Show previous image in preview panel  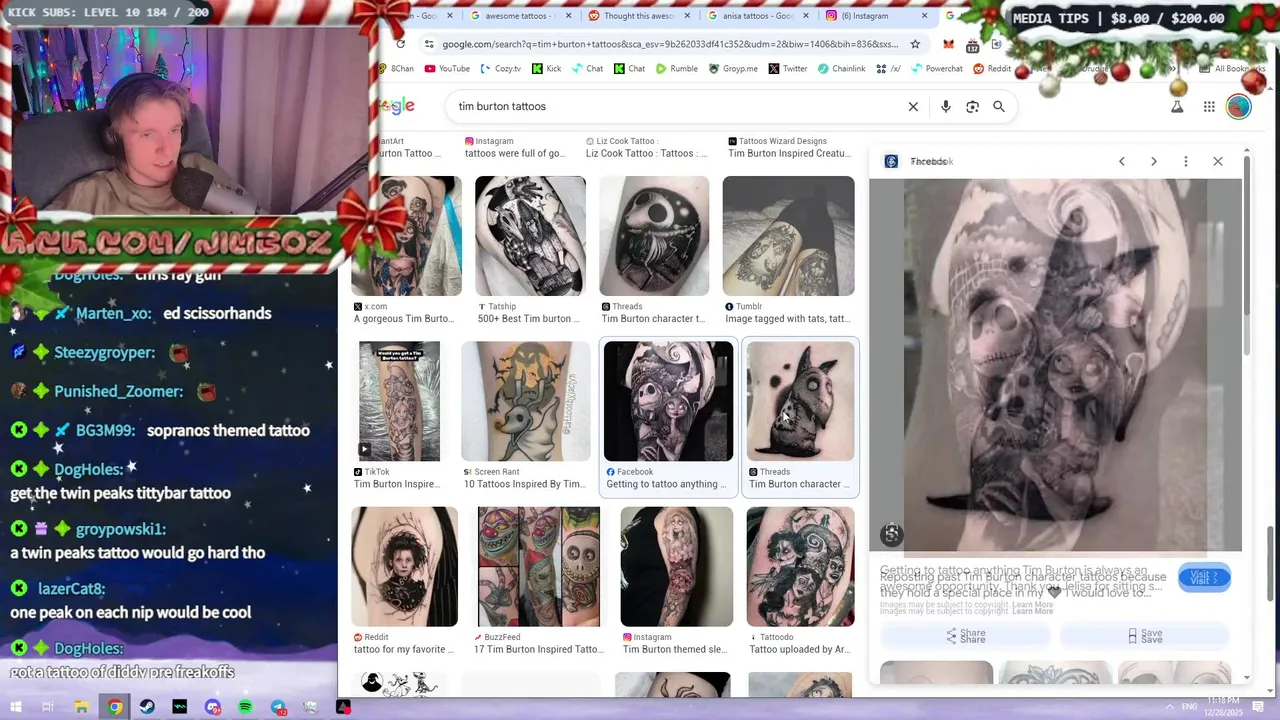pos(1122,161)
